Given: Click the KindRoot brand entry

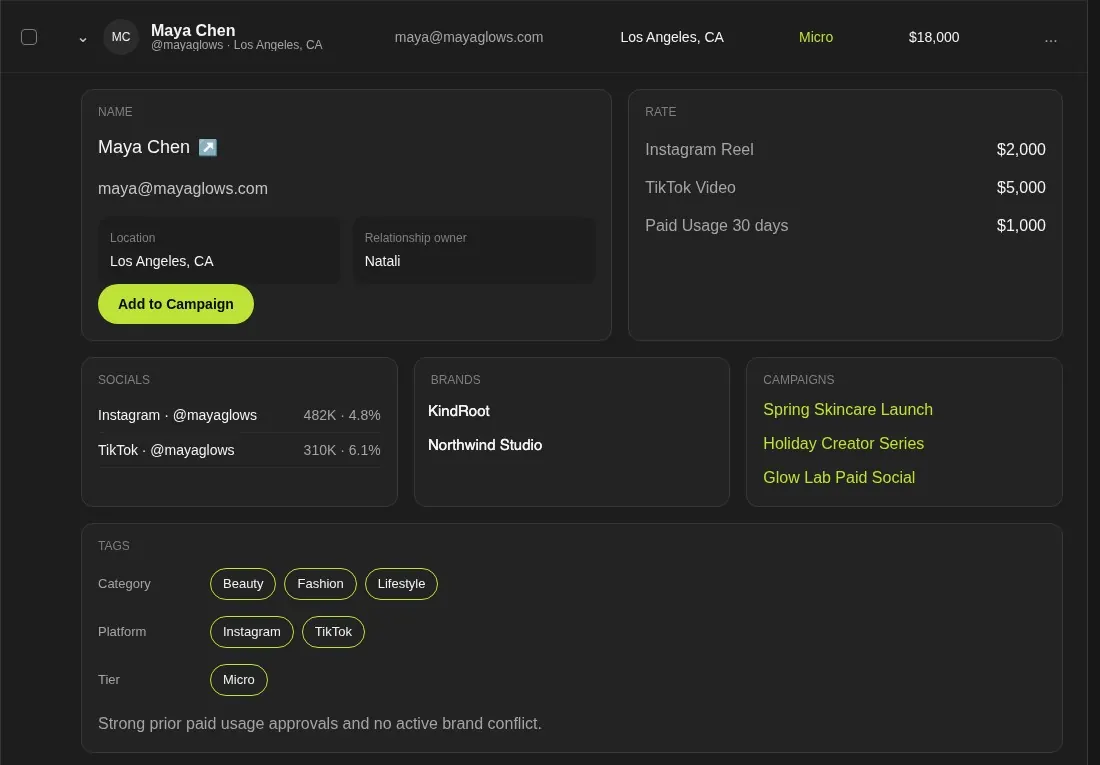Looking at the screenshot, I should 459,411.
